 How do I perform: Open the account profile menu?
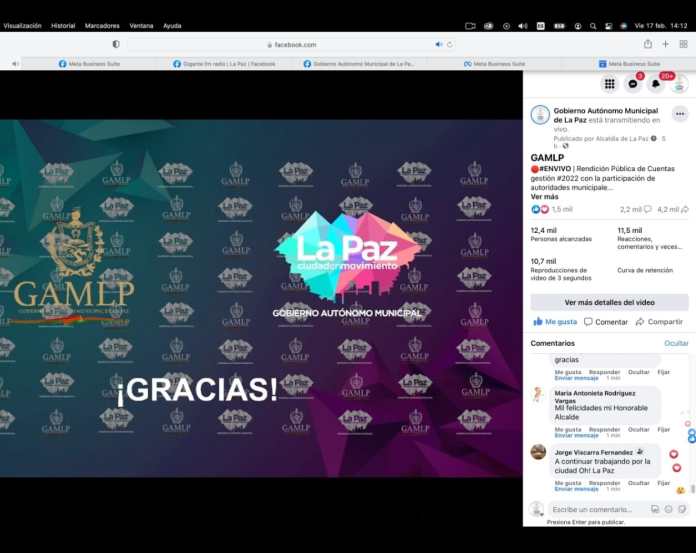point(680,84)
